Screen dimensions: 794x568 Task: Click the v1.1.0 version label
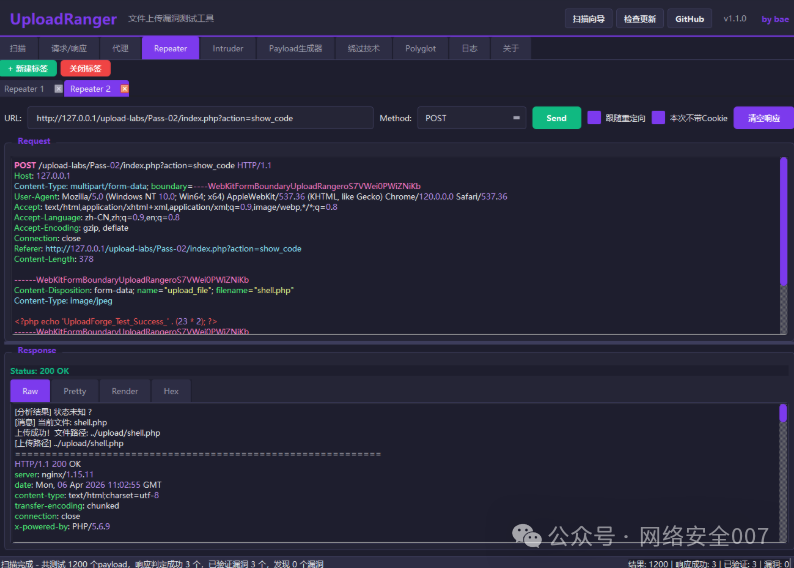point(735,19)
